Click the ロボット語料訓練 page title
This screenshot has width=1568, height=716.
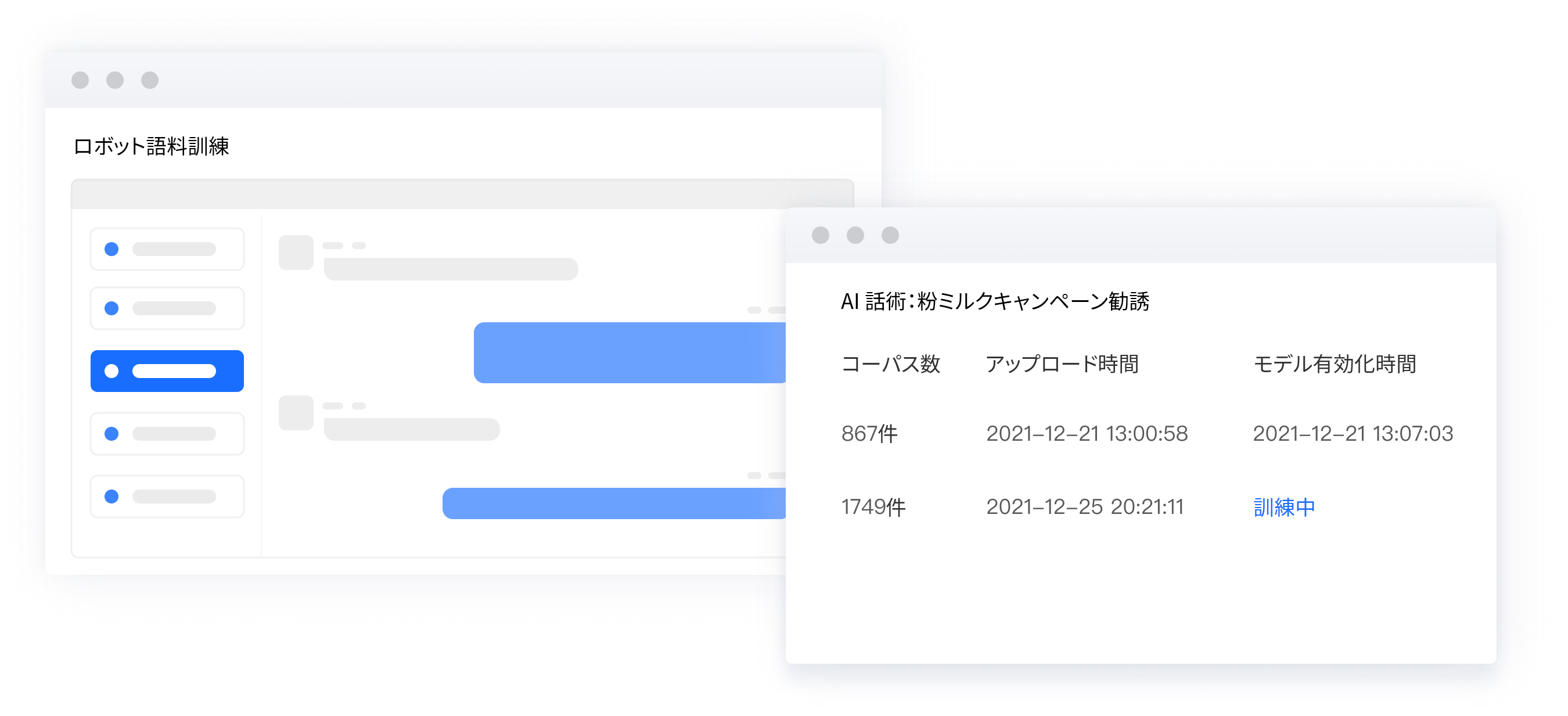151,146
